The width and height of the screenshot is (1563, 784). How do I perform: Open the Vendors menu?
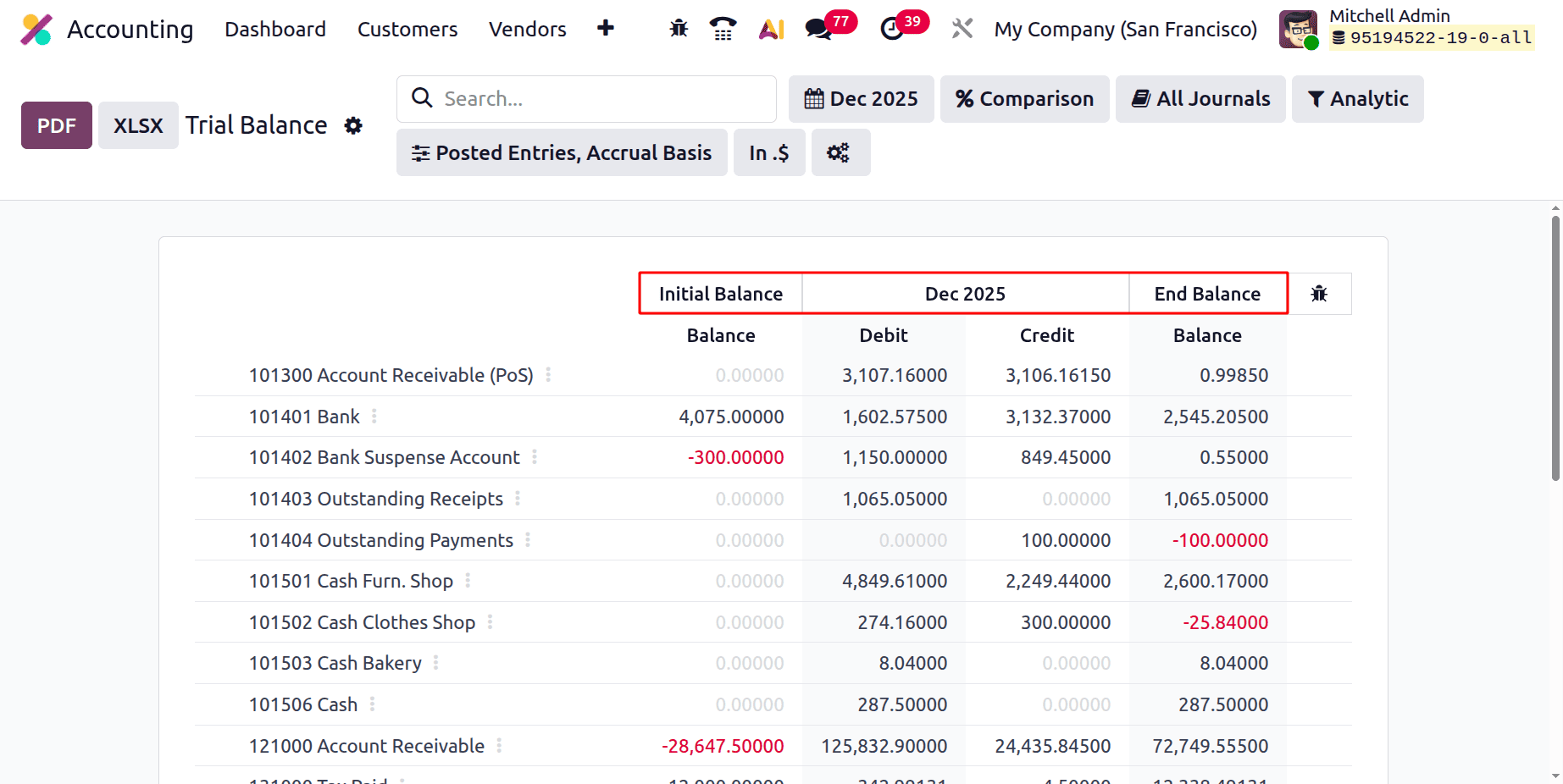click(x=527, y=30)
